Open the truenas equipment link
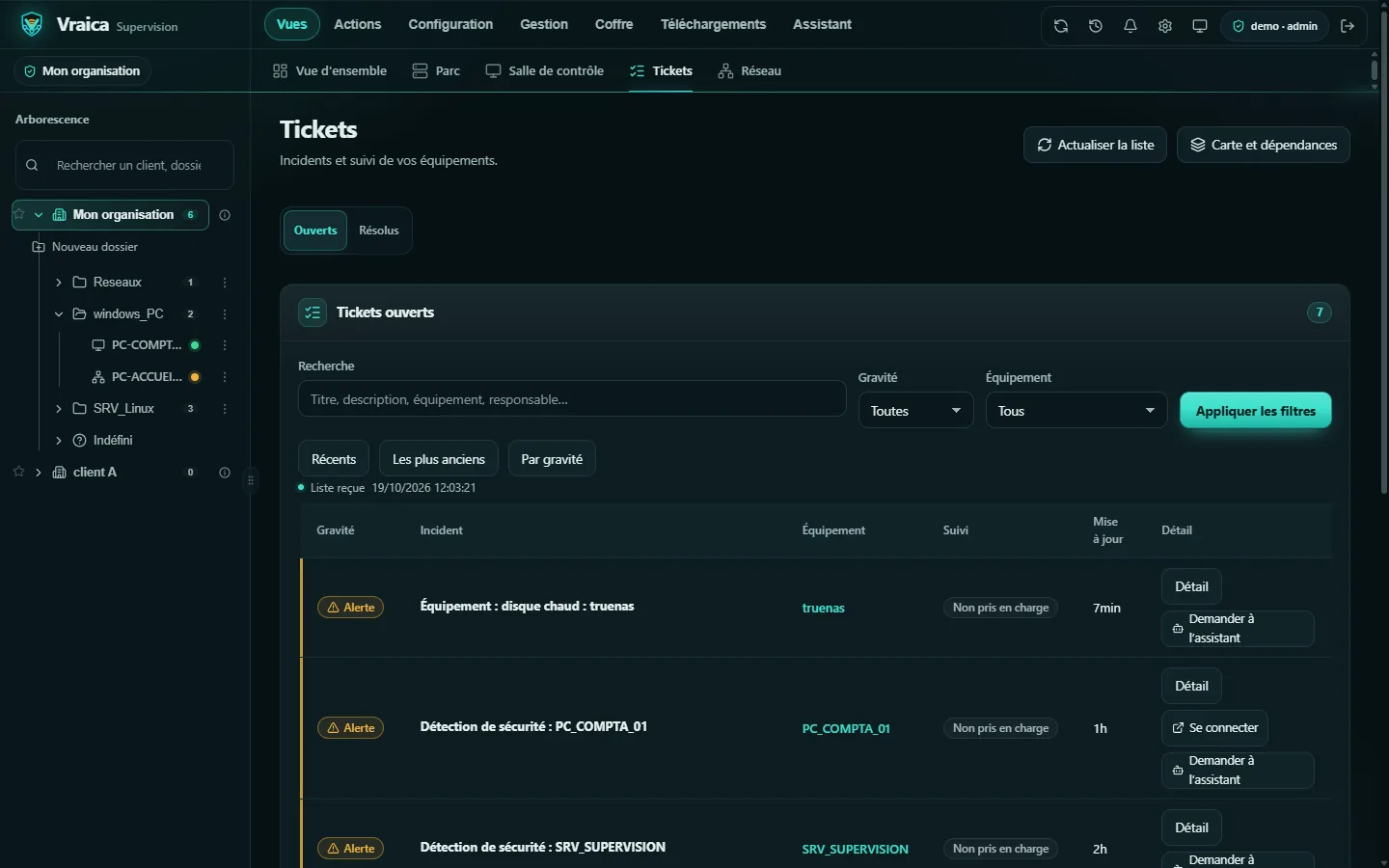This screenshot has width=1389, height=868. (x=824, y=609)
